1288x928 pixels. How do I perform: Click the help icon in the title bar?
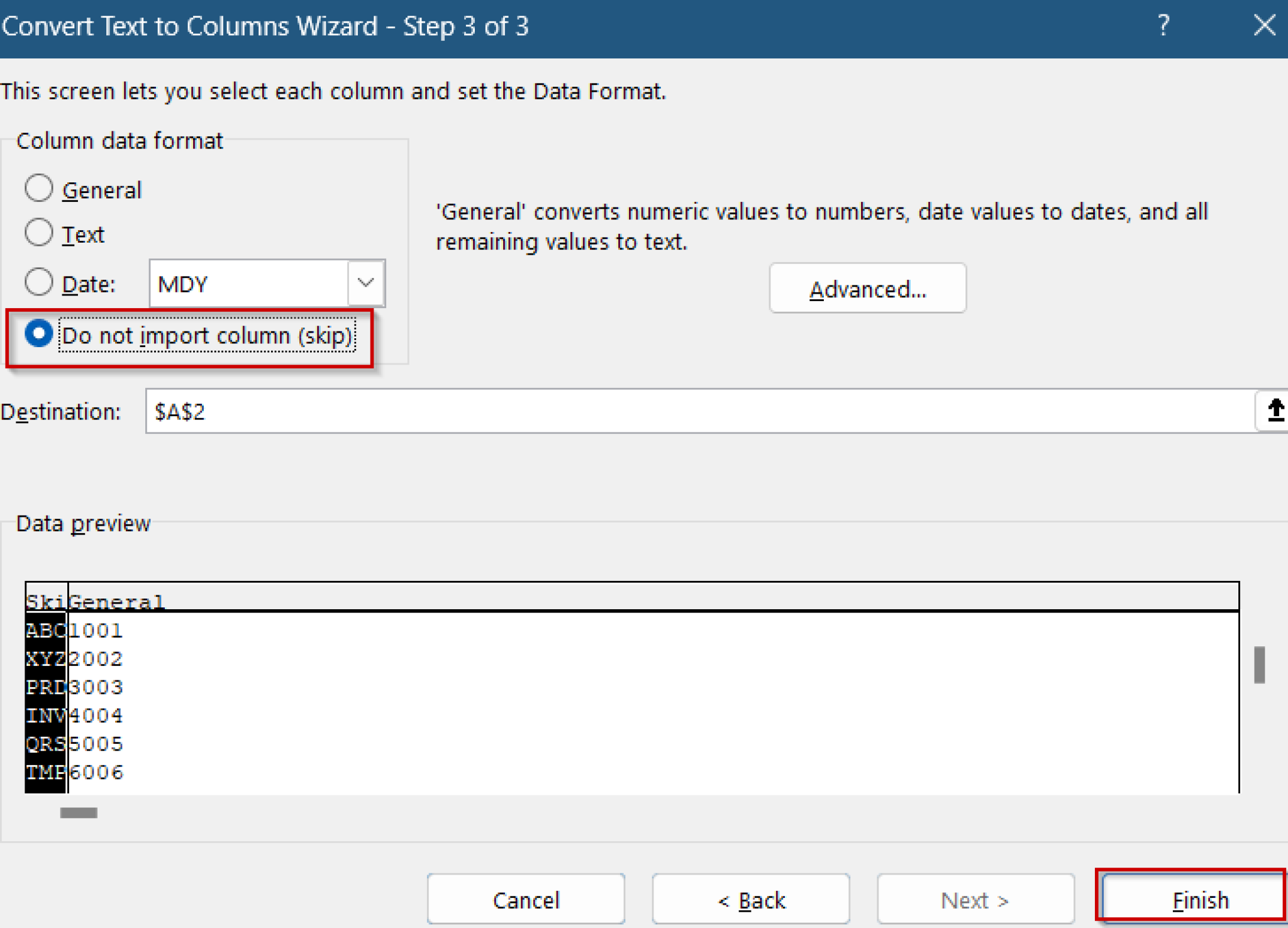pyautogui.click(x=1164, y=26)
